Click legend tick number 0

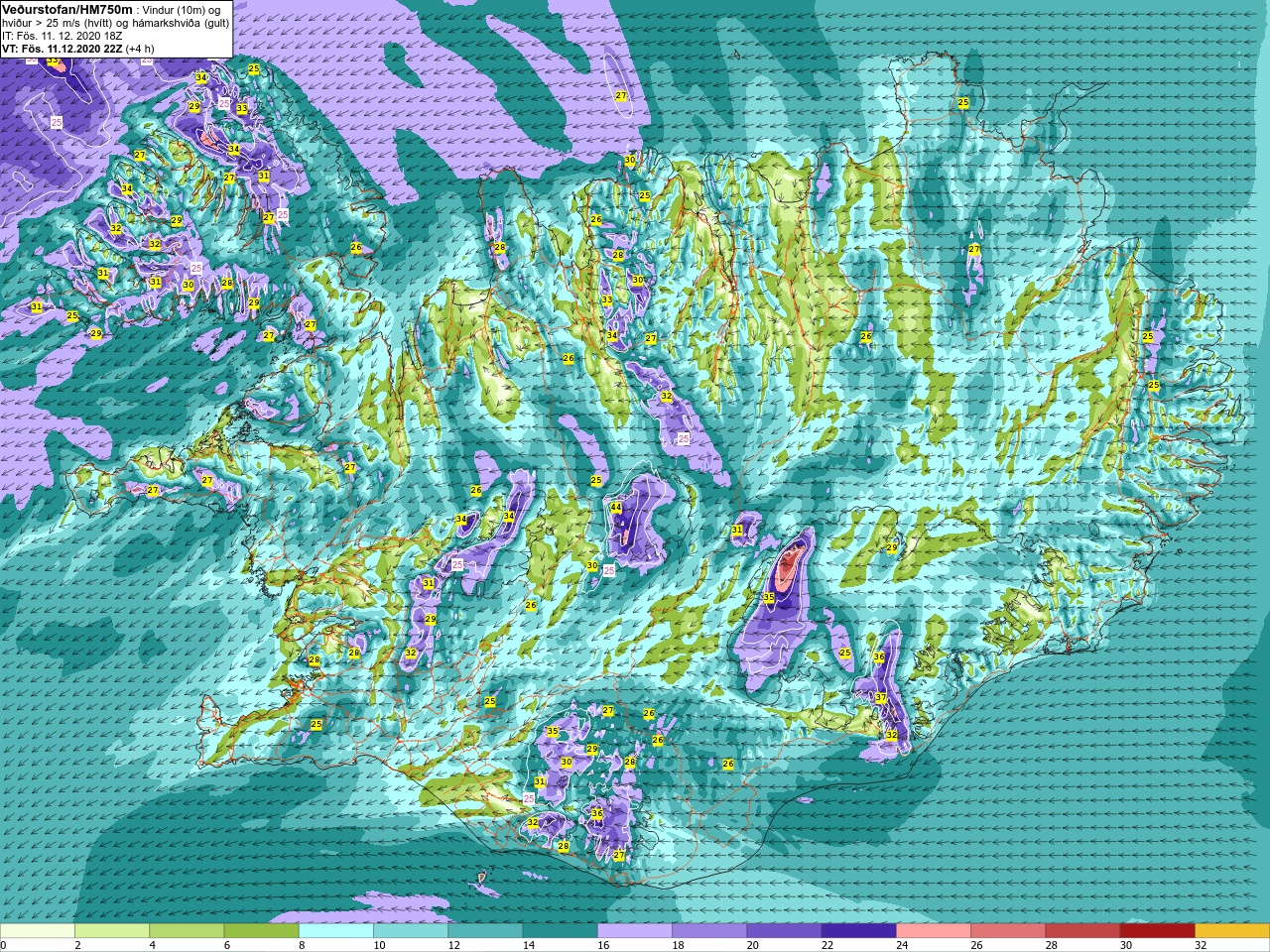pos(4,945)
